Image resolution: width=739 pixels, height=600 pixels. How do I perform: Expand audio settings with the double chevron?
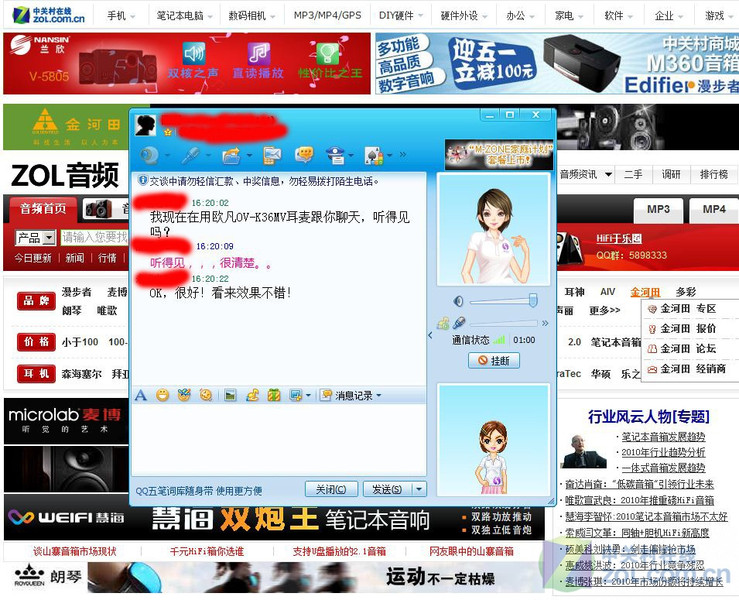(545, 323)
